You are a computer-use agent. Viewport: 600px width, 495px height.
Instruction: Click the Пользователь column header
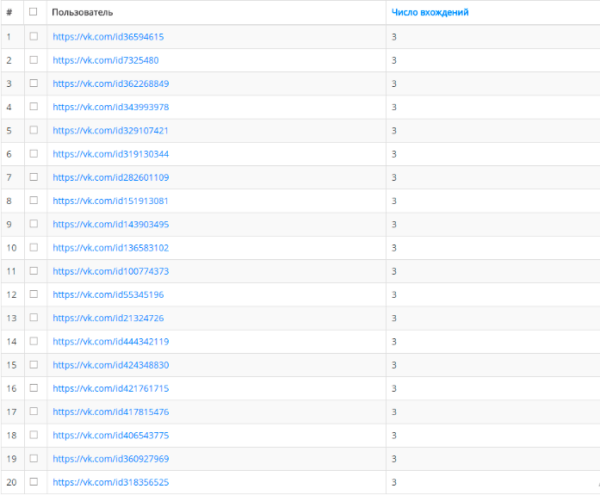(x=82, y=12)
